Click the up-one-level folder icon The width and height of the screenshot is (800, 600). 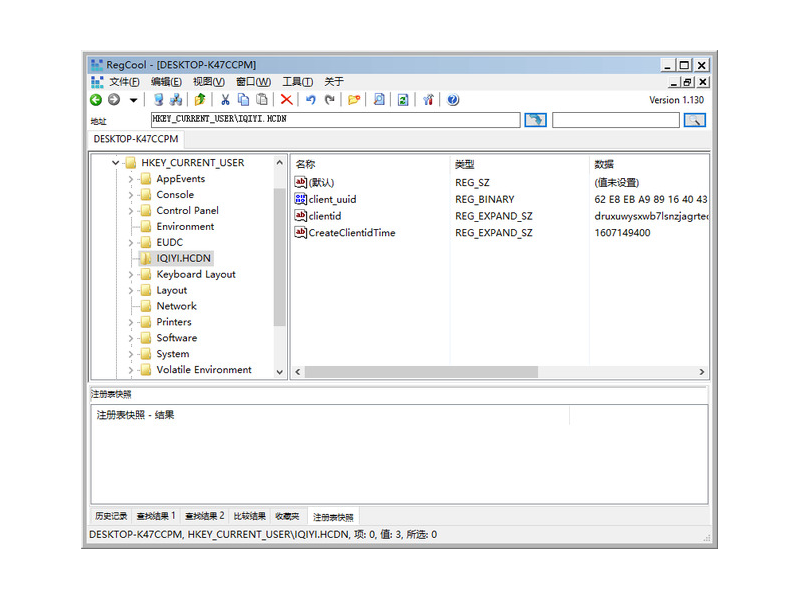pyautogui.click(x=200, y=100)
